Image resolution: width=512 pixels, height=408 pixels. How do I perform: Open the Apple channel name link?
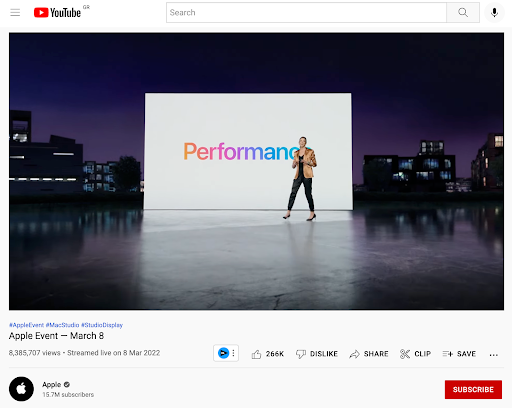point(51,385)
